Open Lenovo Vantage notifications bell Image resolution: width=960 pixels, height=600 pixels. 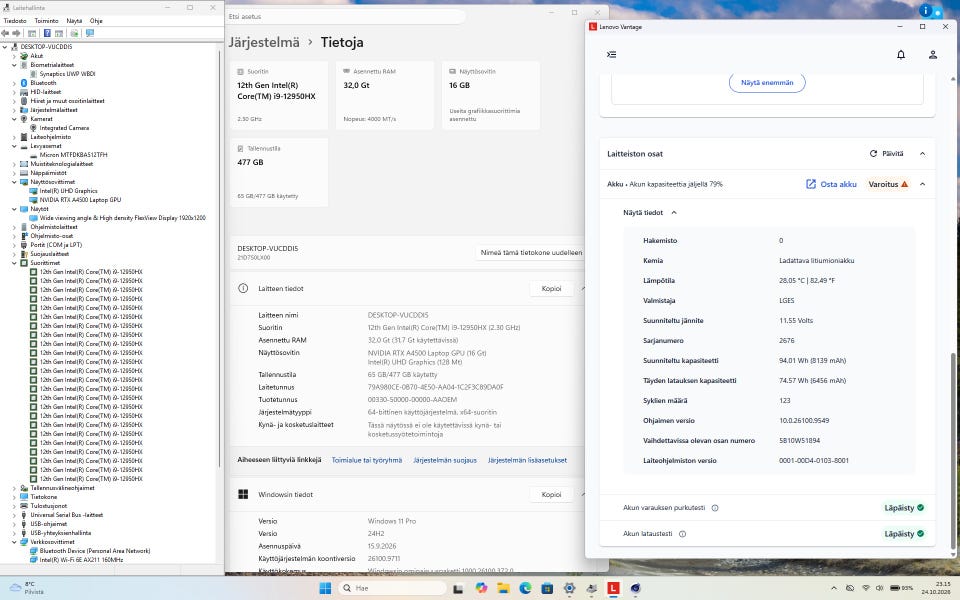901,54
